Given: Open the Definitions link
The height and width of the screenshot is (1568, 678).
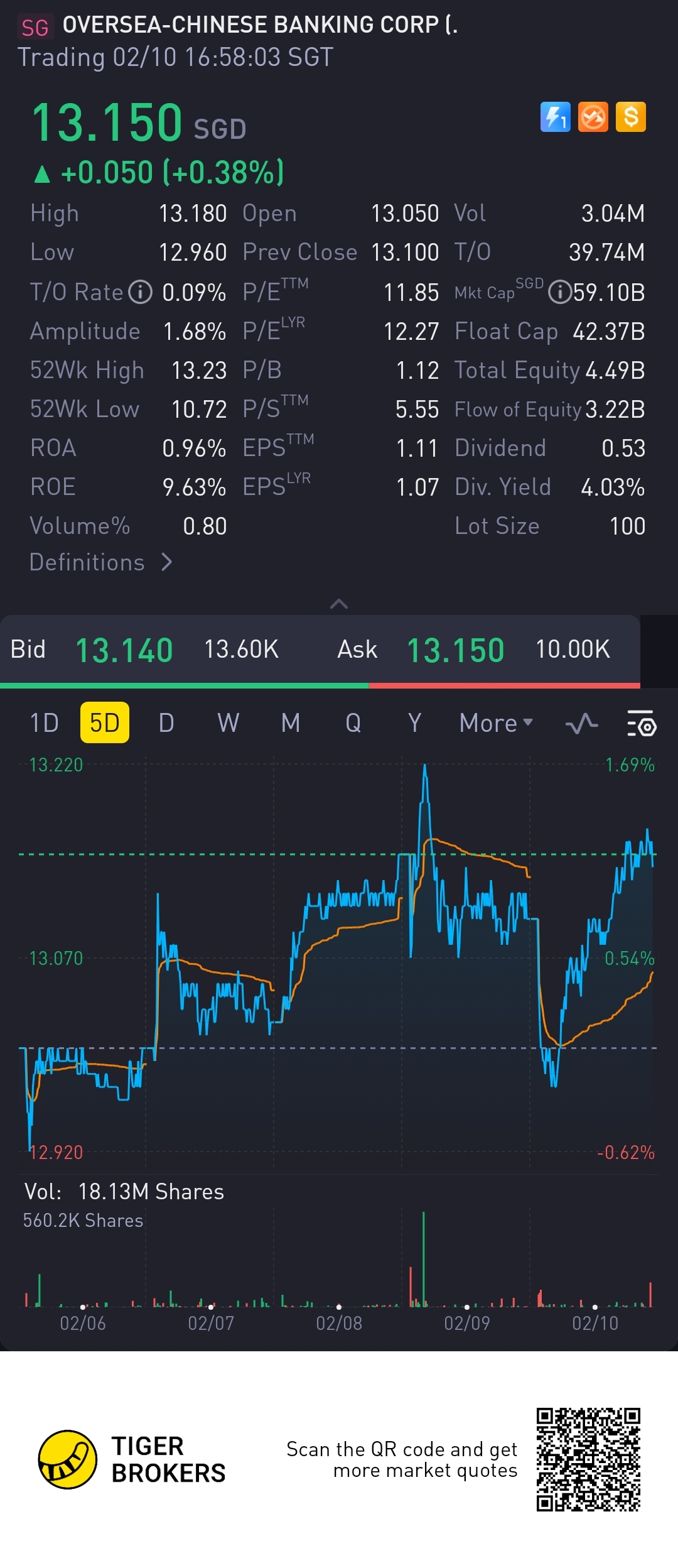Looking at the screenshot, I should click(100, 562).
